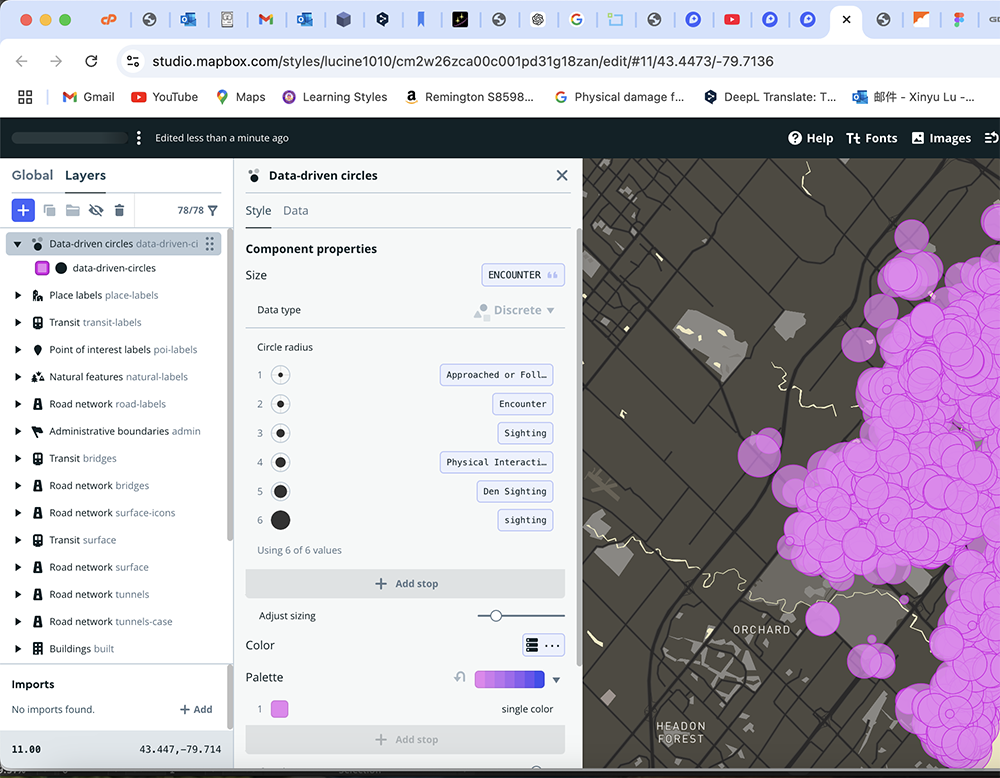Click the group layers folder icon
The height and width of the screenshot is (778, 1000).
(x=71, y=210)
